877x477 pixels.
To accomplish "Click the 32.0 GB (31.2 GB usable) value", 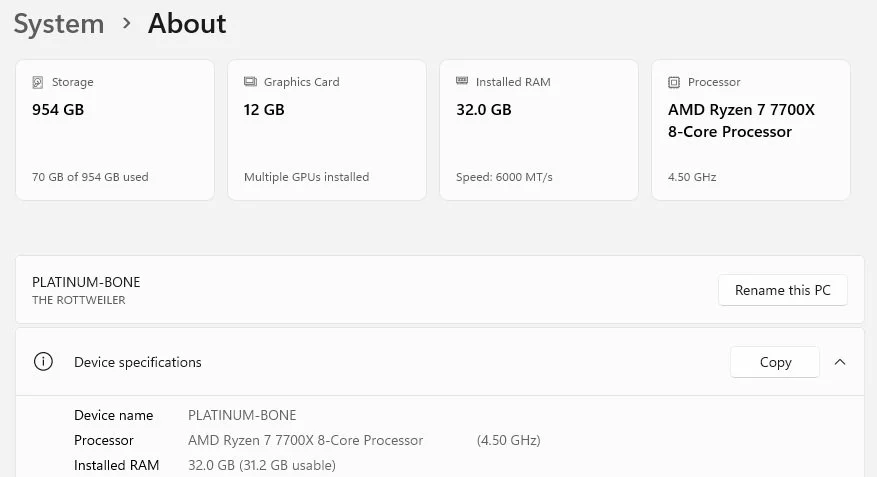I will click(x=262, y=465).
